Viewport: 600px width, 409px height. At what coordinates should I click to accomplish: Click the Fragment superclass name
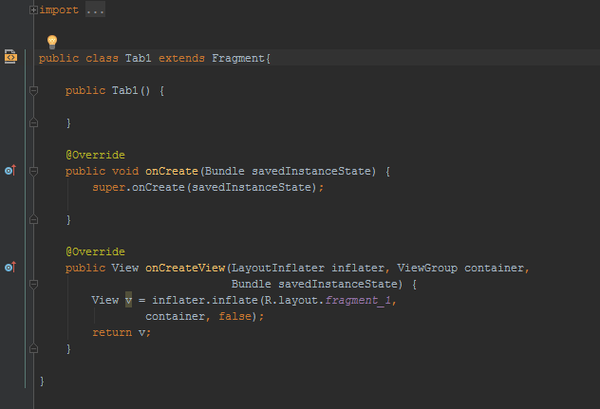(238, 58)
